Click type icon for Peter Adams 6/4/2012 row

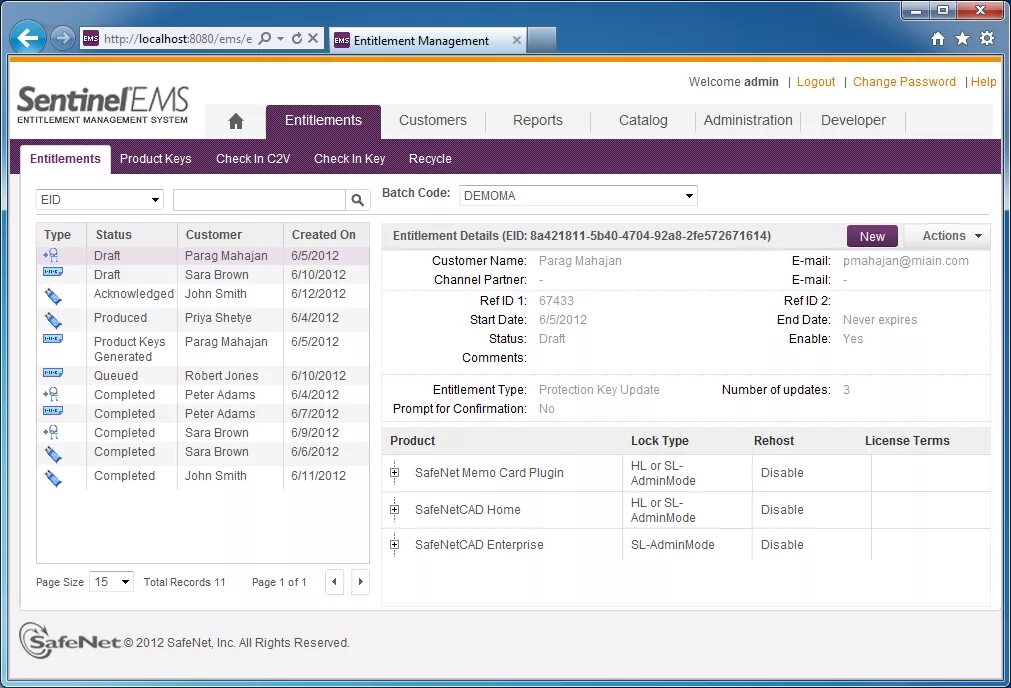pyautogui.click(x=51, y=395)
